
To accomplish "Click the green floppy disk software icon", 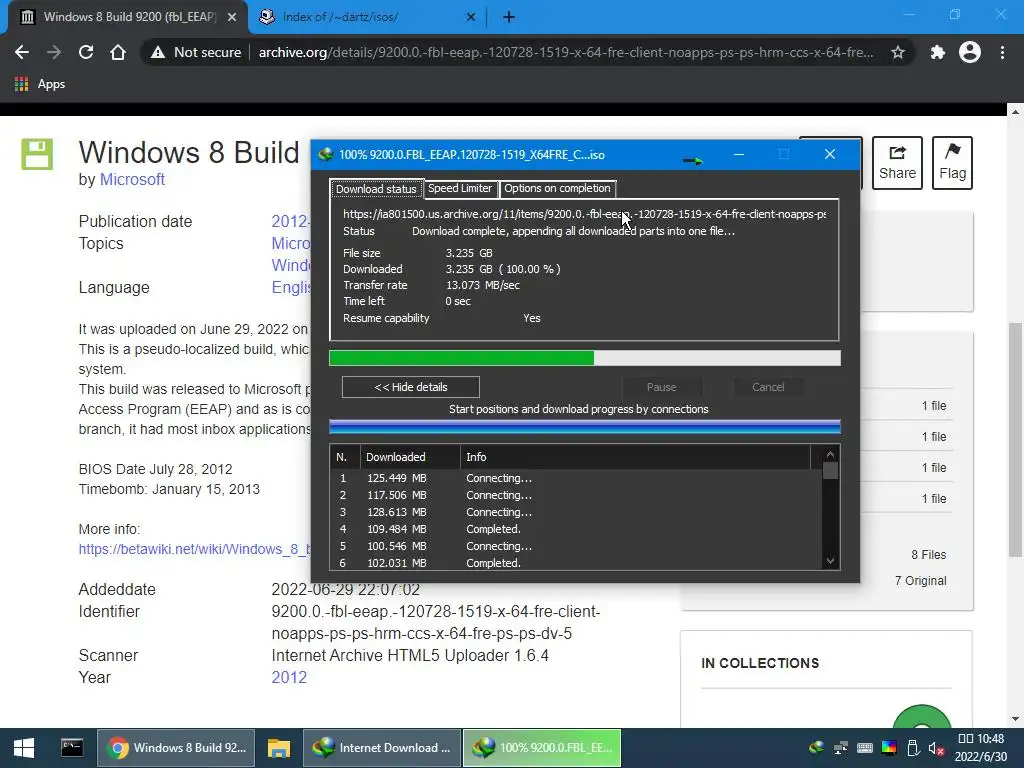I will coord(37,154).
